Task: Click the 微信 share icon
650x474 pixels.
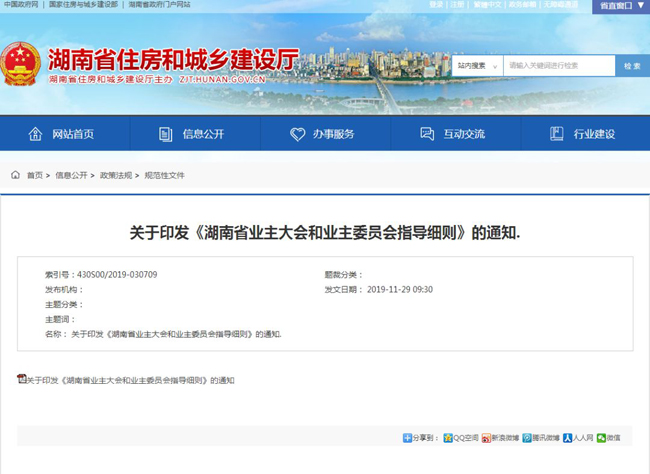Action: pos(601,438)
